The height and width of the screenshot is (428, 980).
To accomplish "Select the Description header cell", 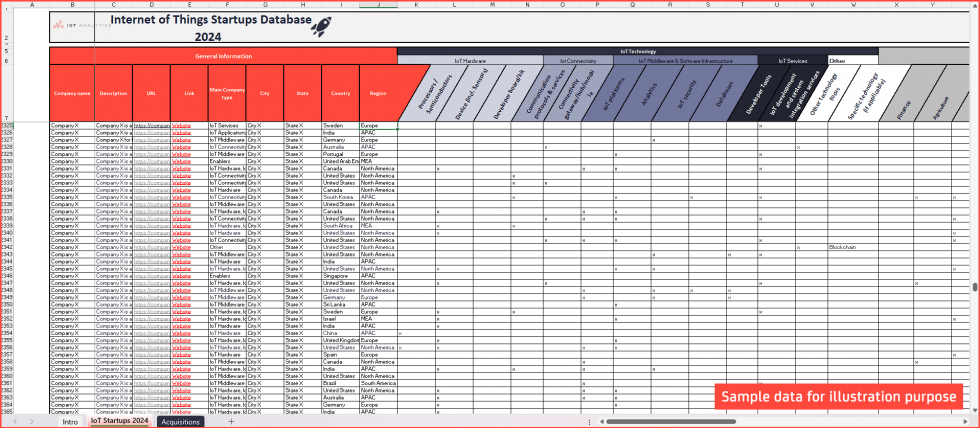I will click(x=113, y=93).
